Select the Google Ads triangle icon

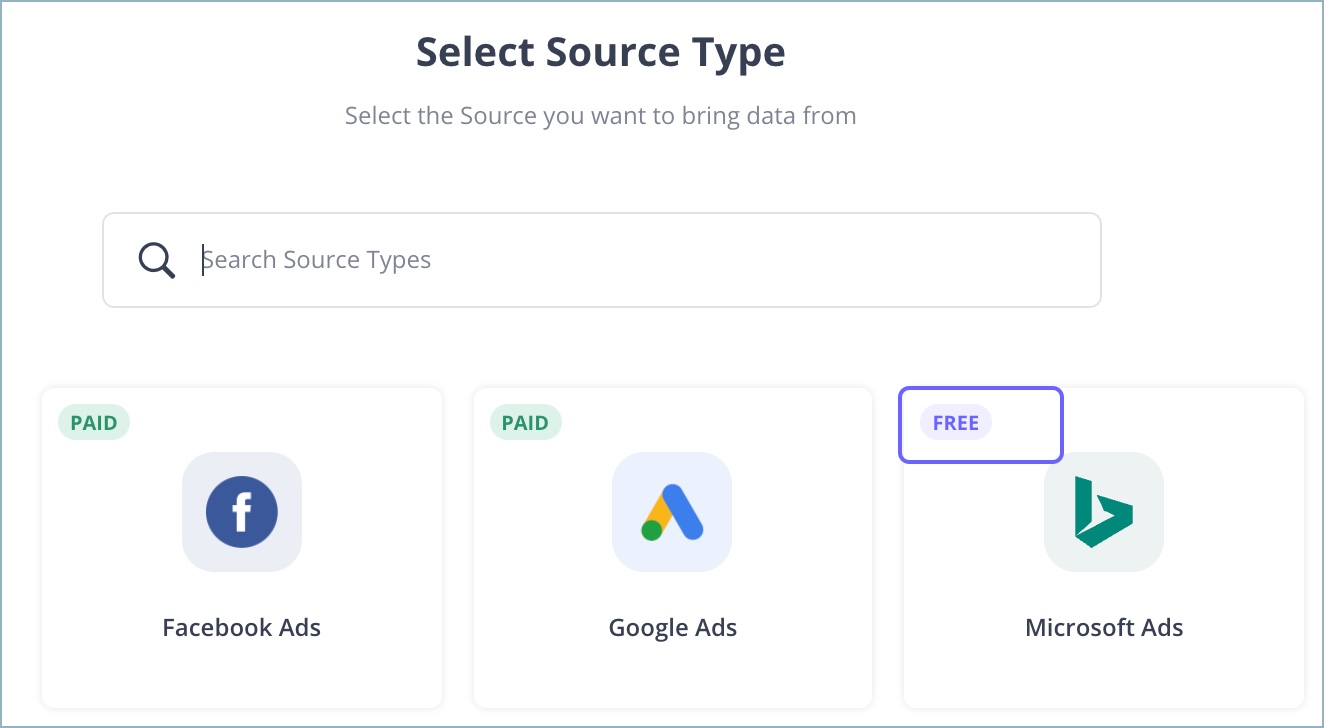coord(672,511)
